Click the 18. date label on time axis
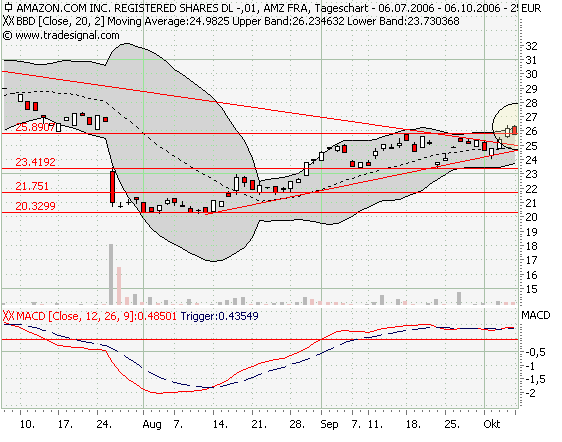This screenshot has height=442, width=562. point(413,424)
